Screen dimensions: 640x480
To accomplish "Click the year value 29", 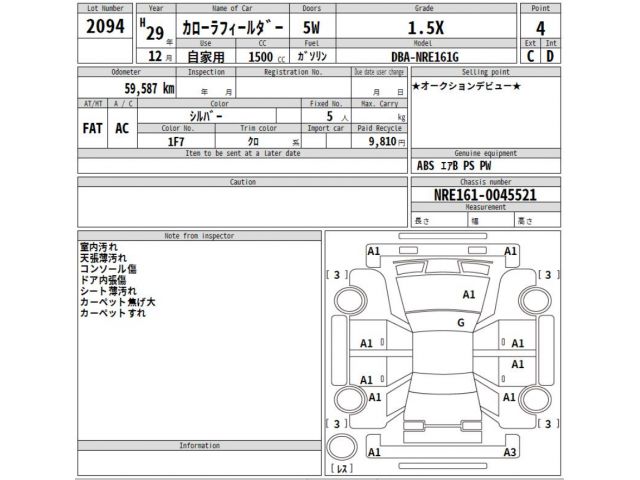I will tap(155, 33).
